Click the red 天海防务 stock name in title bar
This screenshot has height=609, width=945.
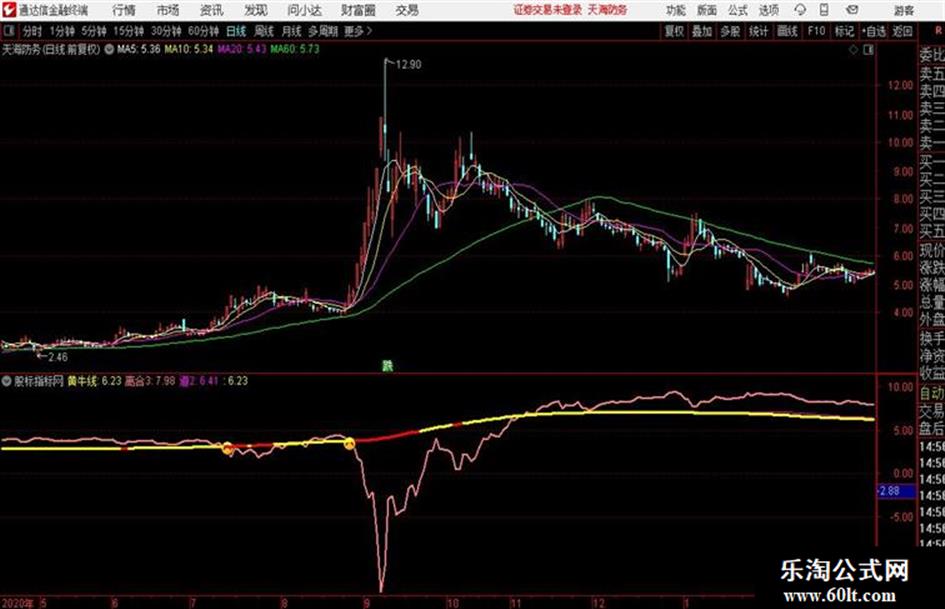(608, 10)
